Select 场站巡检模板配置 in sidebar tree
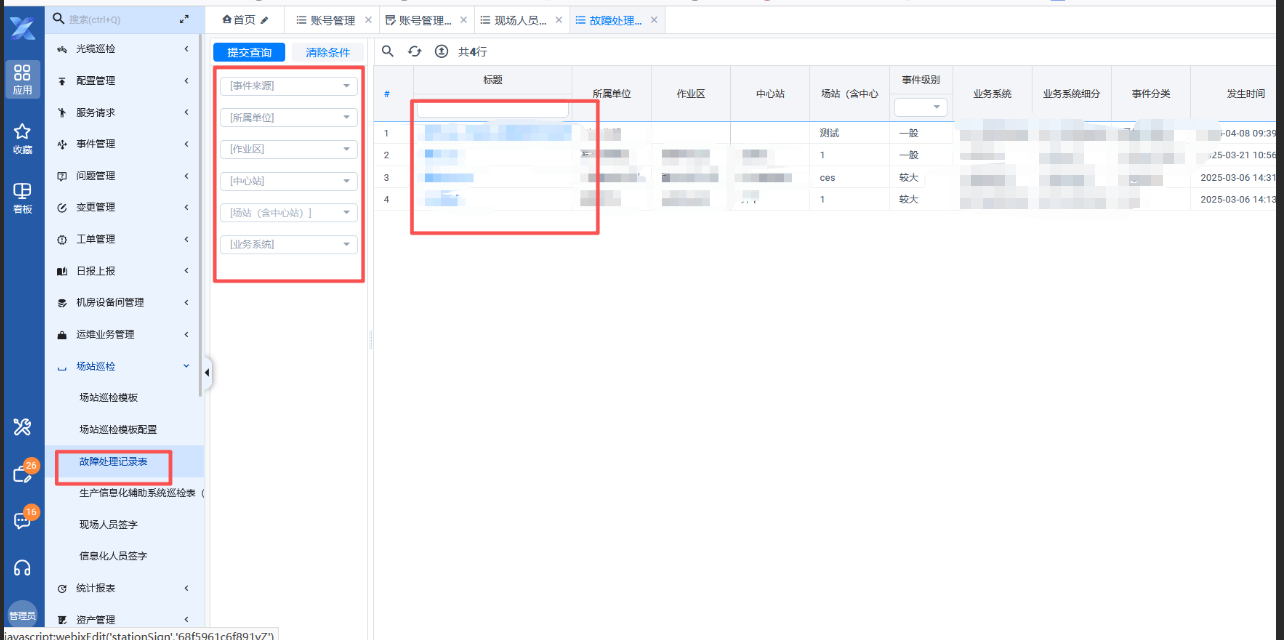1284x640 pixels. [x=118, y=430]
